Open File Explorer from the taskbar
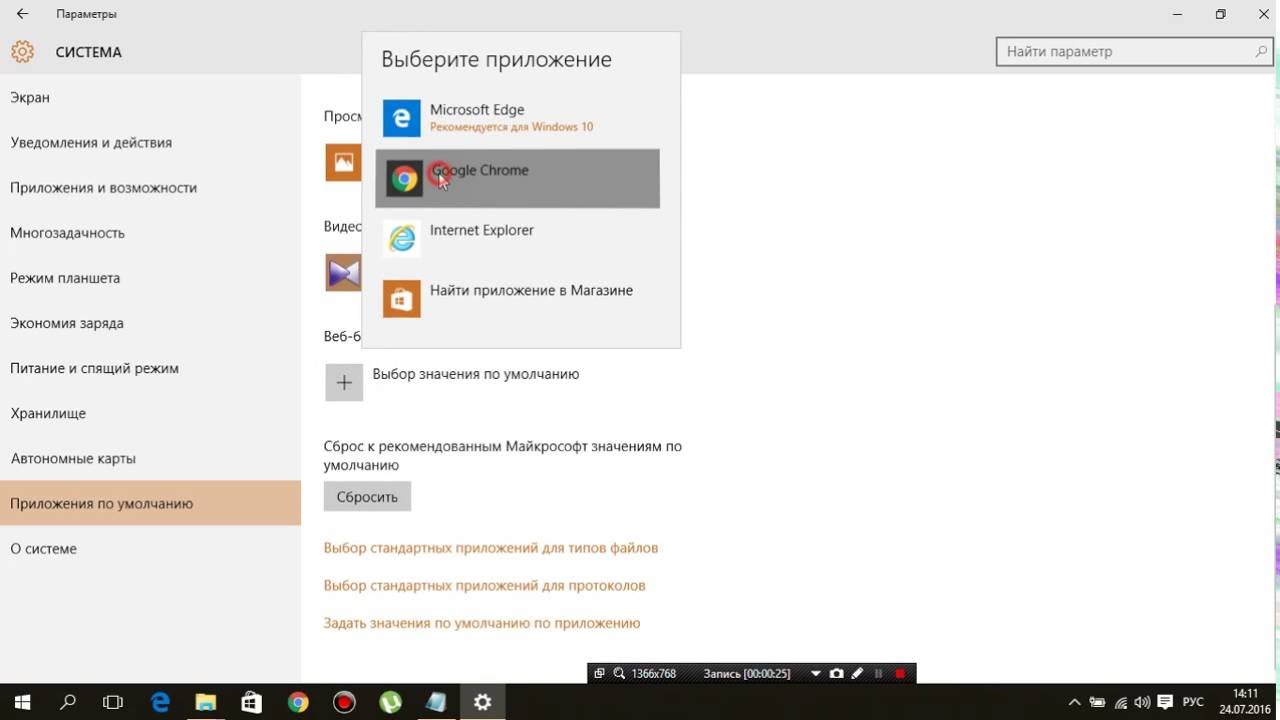The image size is (1280, 720). tap(206, 702)
